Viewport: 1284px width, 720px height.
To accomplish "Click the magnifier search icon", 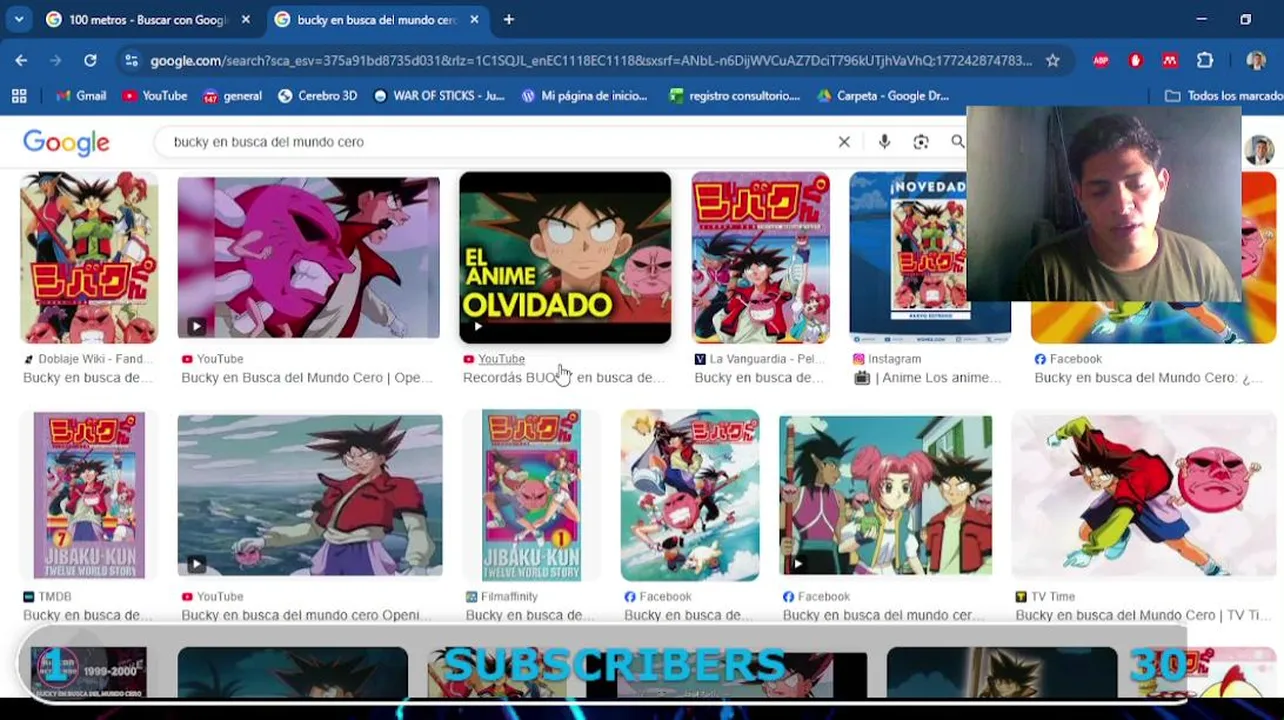I will [x=957, y=142].
